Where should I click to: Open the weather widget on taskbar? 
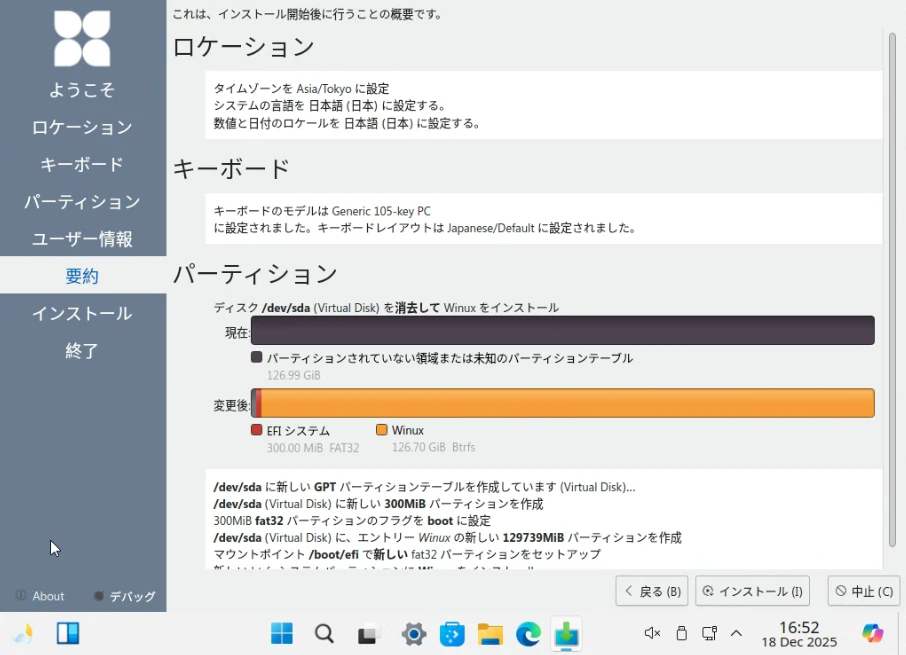click(x=23, y=634)
